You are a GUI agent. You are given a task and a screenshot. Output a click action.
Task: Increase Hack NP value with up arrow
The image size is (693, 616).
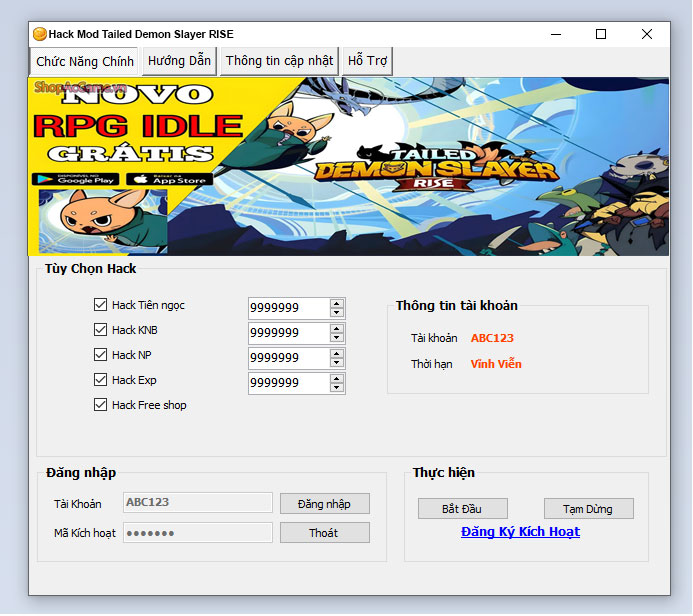[x=337, y=354]
